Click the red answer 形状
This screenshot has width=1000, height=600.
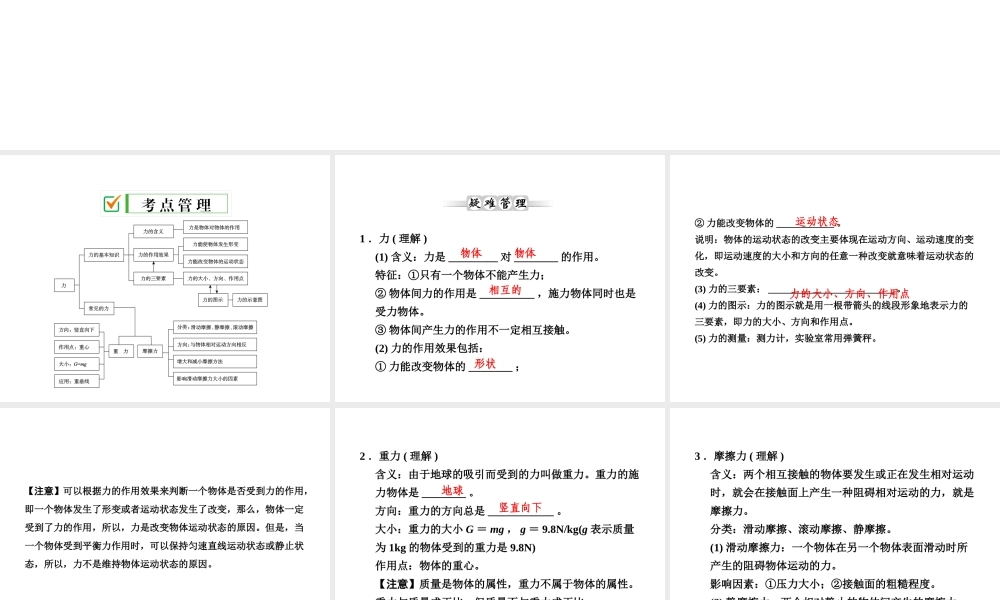point(485,363)
